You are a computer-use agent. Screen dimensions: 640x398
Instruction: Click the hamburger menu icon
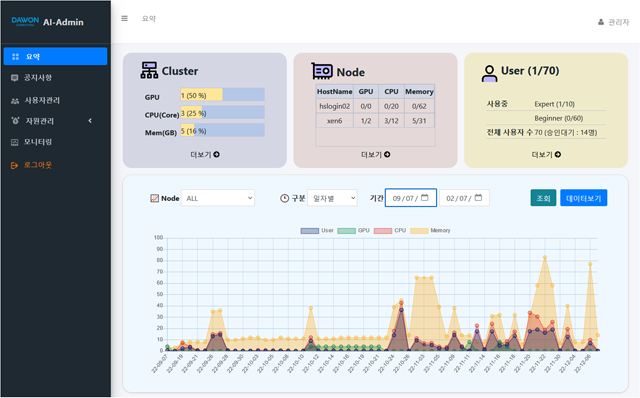(x=124, y=18)
